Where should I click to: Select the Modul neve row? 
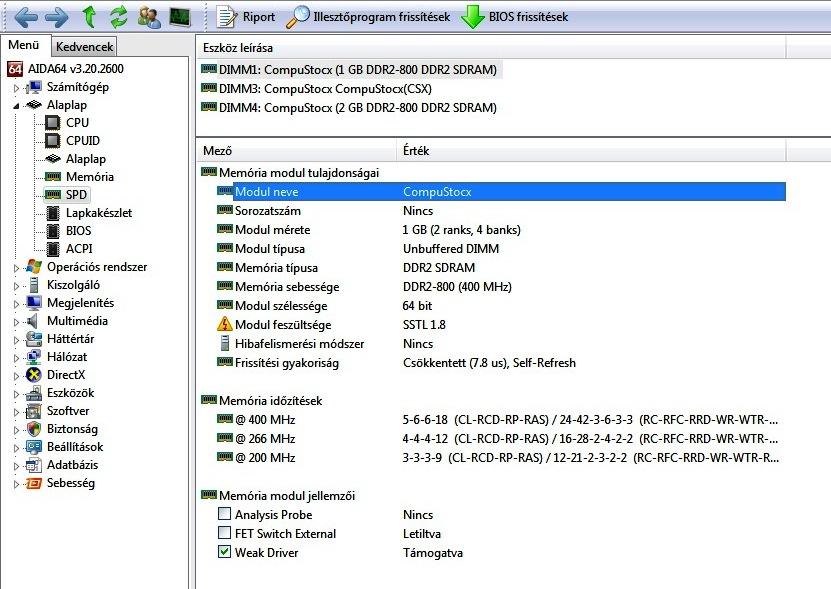tap(501, 192)
